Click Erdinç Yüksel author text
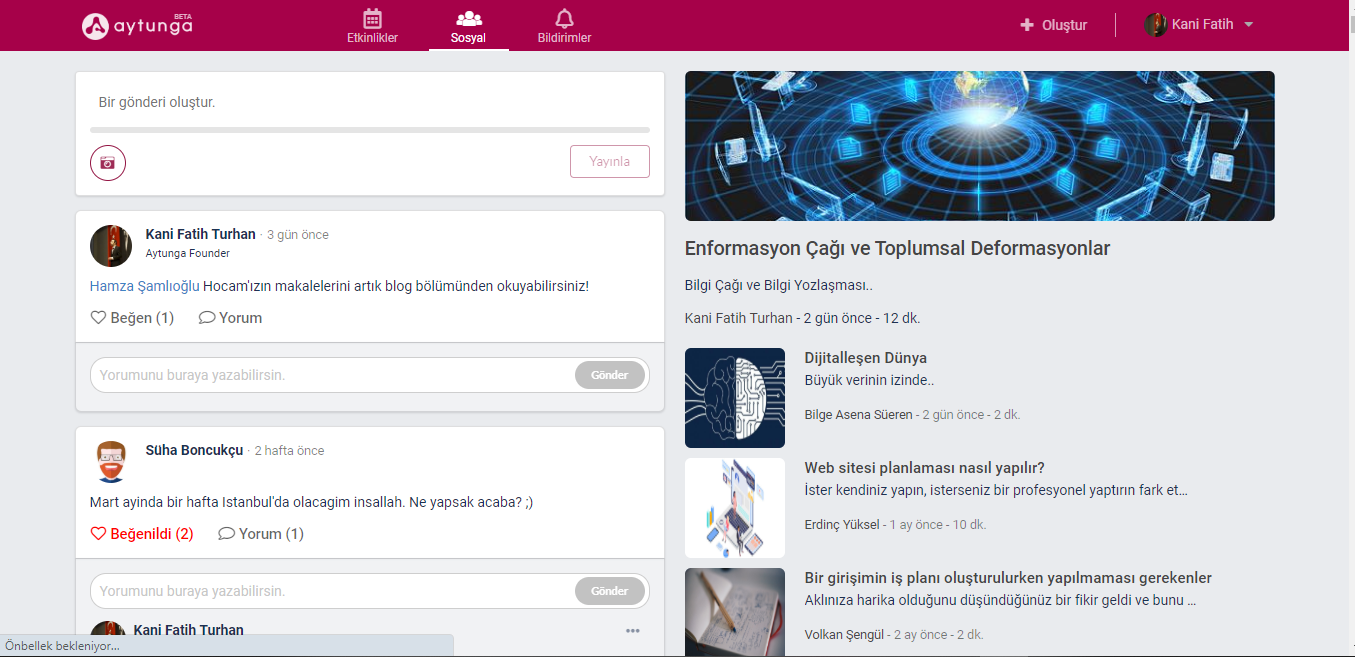The width and height of the screenshot is (1355, 657). 842,524
